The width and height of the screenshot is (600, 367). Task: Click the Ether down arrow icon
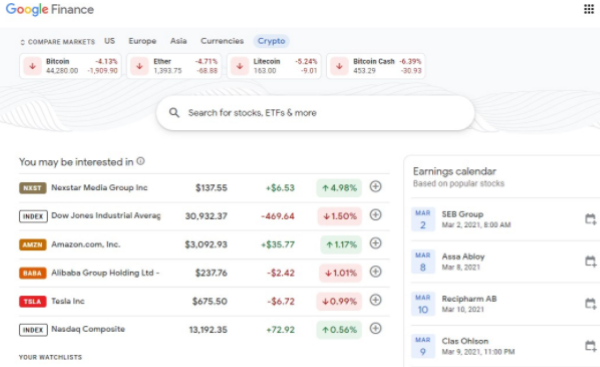[140, 66]
